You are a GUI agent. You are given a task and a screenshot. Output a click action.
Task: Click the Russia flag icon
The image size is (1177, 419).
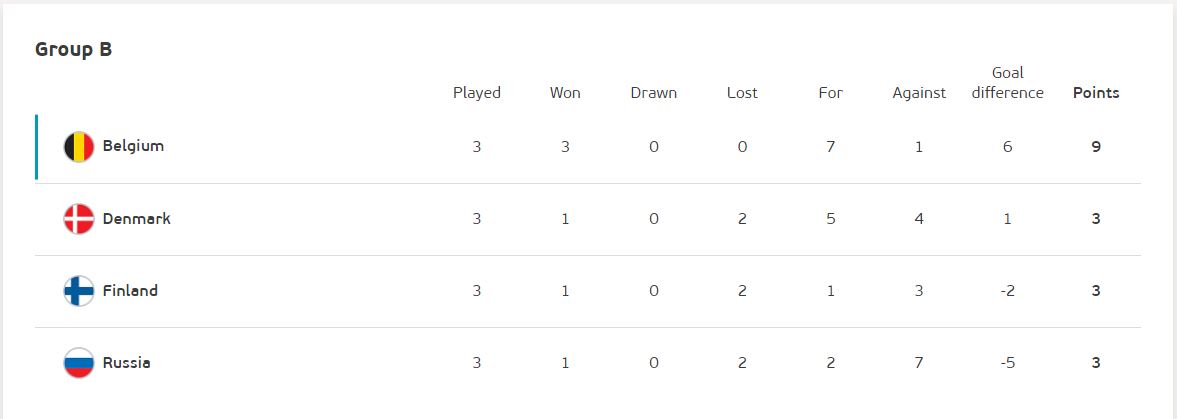coord(79,363)
